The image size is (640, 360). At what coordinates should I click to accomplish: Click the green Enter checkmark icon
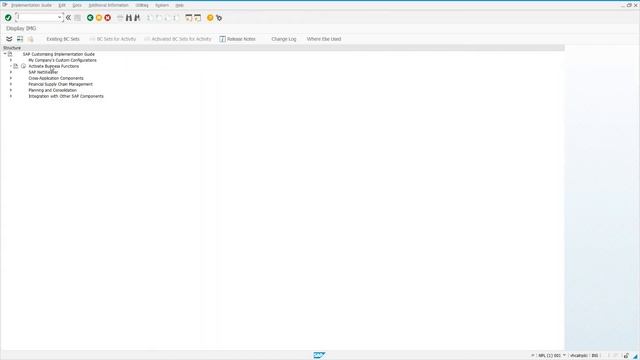click(8, 18)
